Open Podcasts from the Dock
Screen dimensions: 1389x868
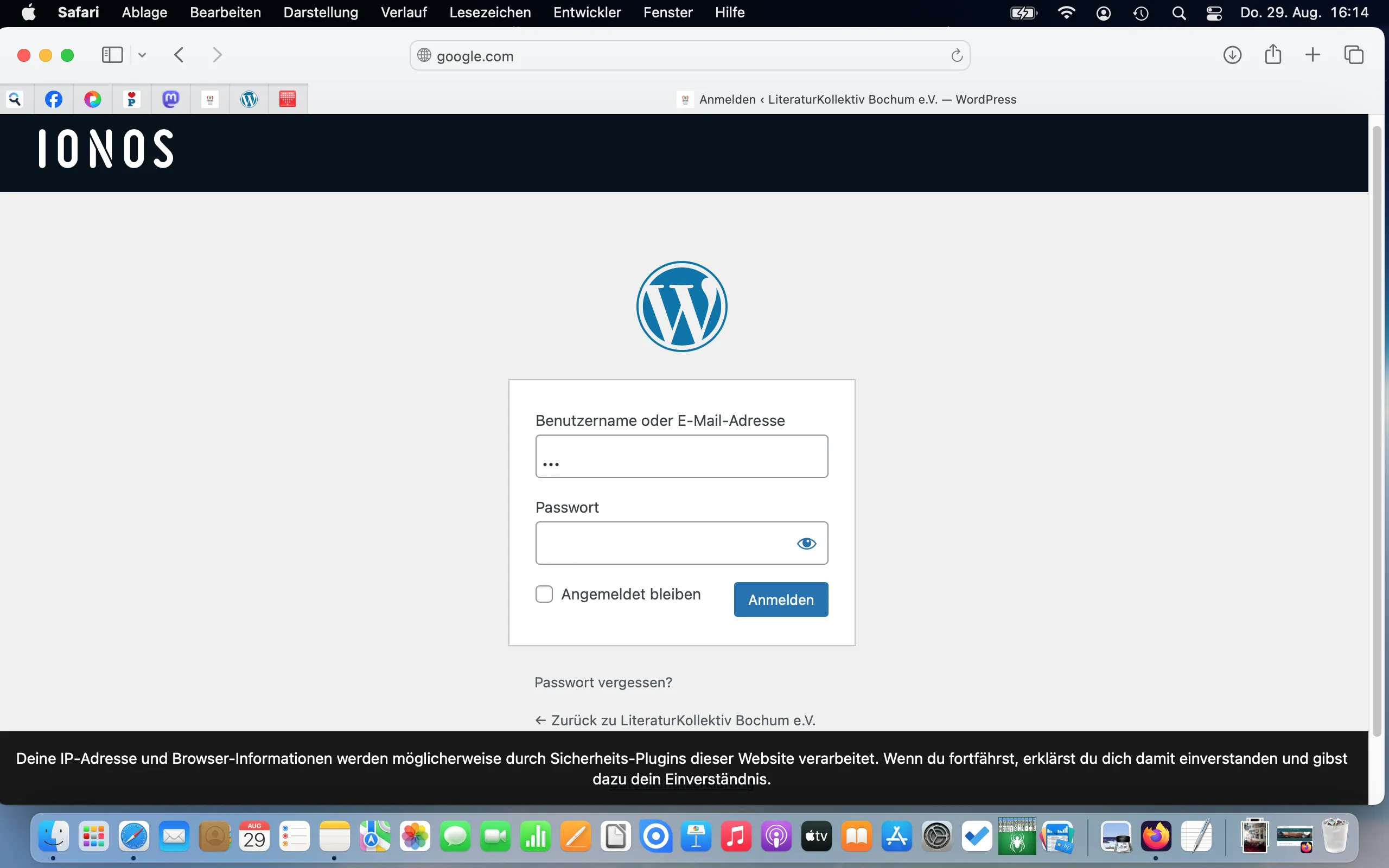[776, 837]
